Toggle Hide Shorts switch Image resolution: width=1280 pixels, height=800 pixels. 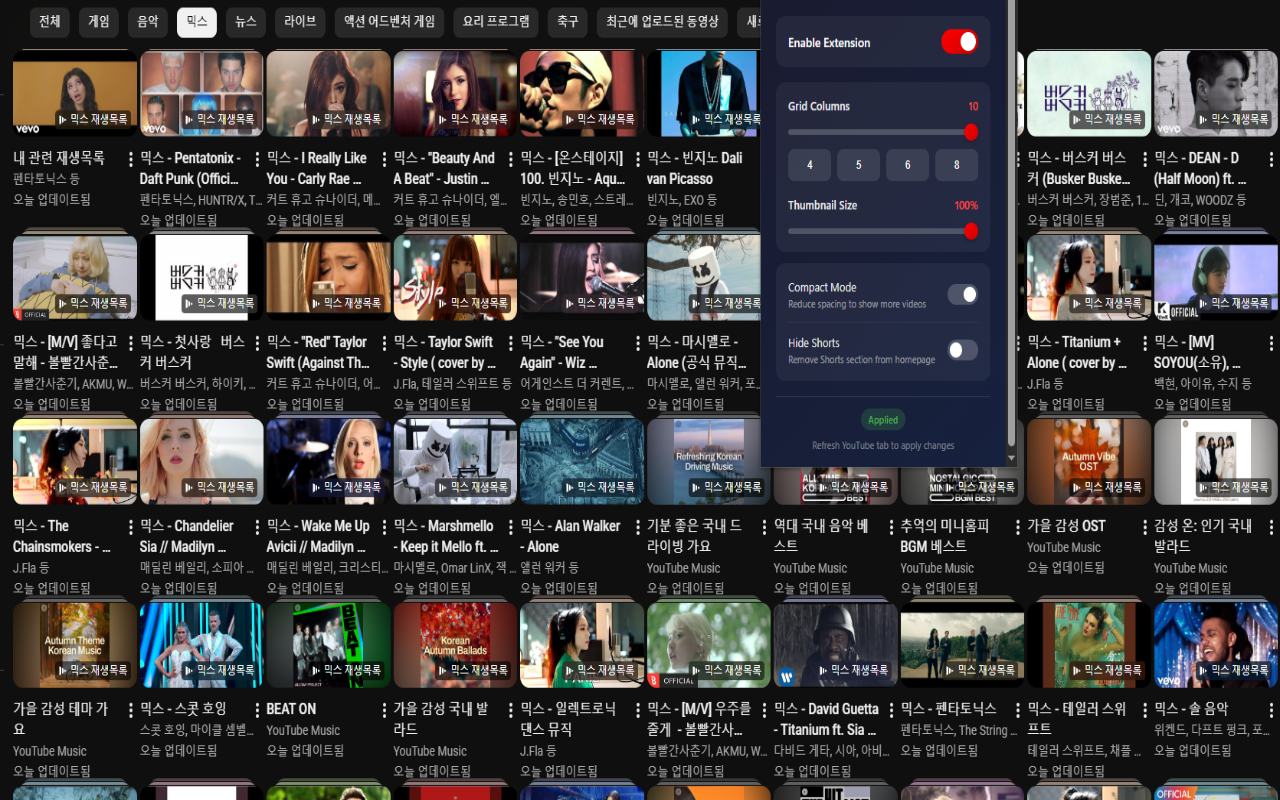tap(962, 350)
